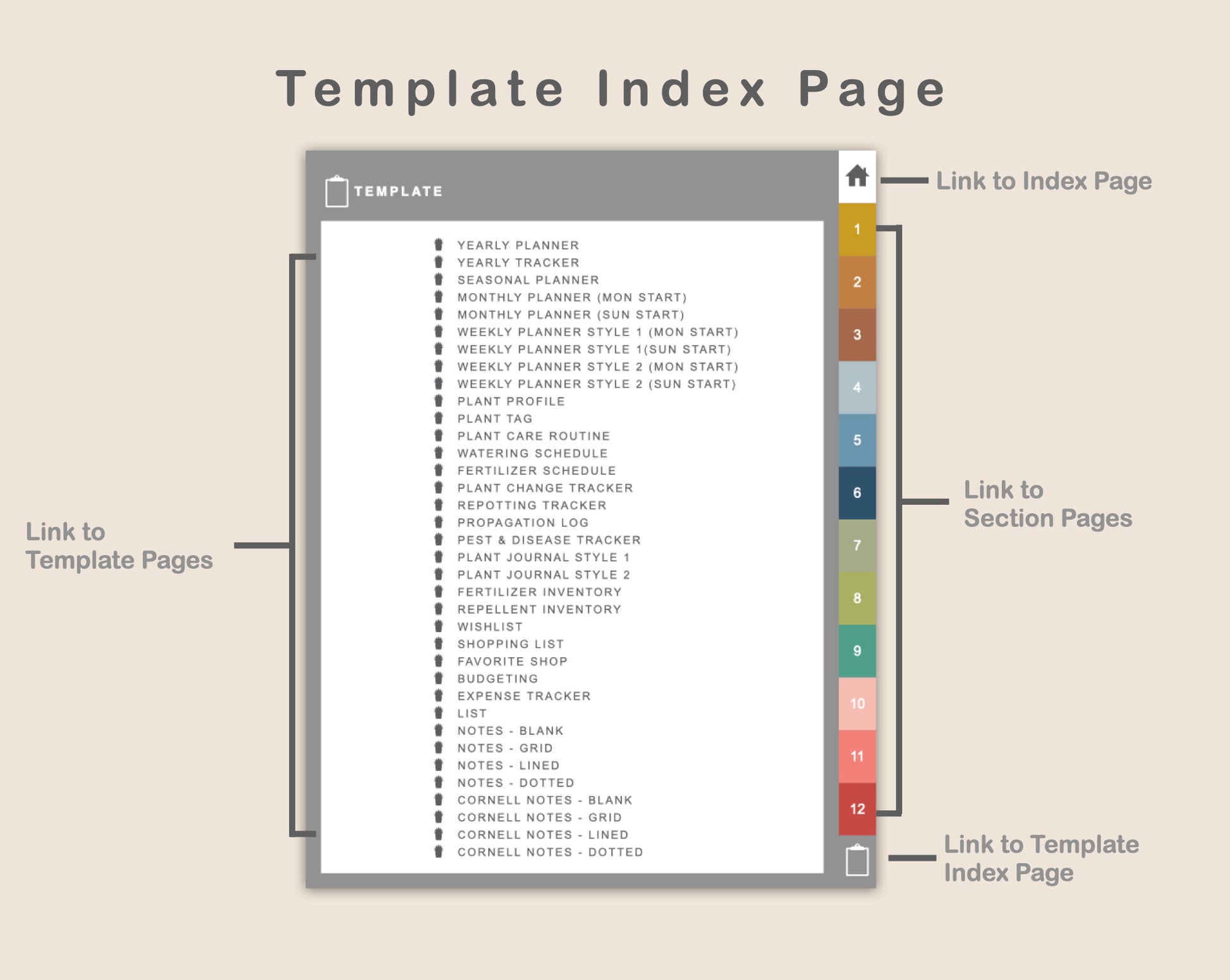Image resolution: width=1230 pixels, height=980 pixels.
Task: Go to Budgeting template page
Action: 497,679
